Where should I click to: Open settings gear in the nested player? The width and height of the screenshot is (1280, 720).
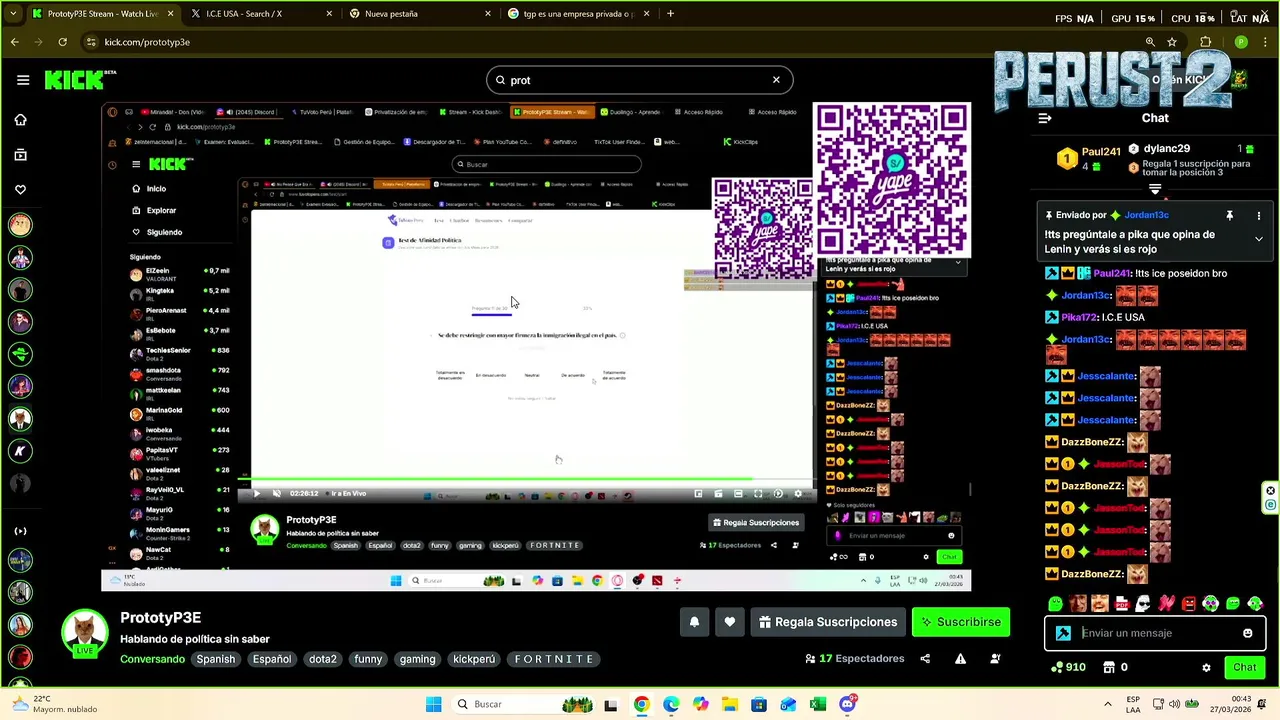[798, 493]
